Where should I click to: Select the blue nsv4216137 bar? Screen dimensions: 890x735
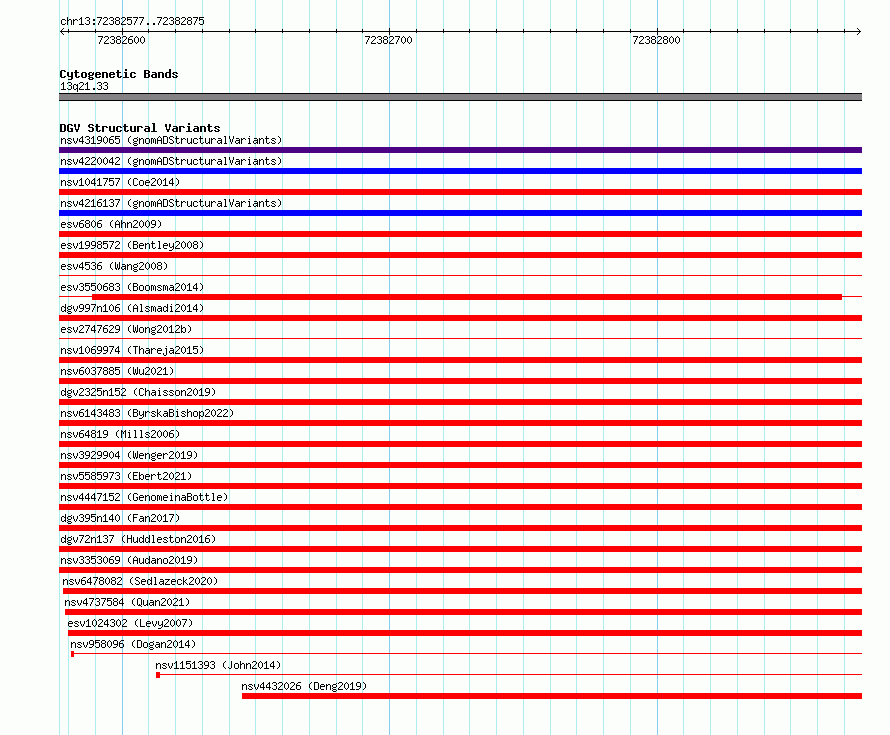click(x=460, y=213)
